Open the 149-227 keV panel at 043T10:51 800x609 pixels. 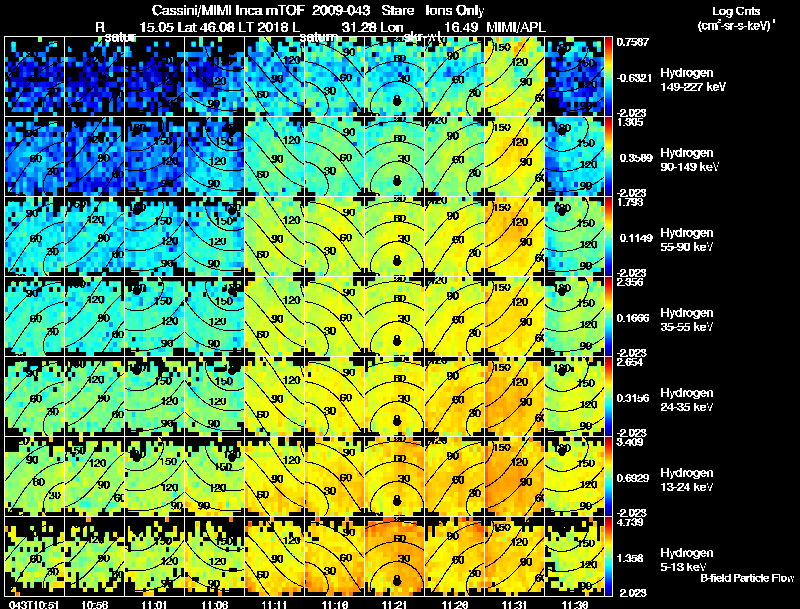pos(34,77)
